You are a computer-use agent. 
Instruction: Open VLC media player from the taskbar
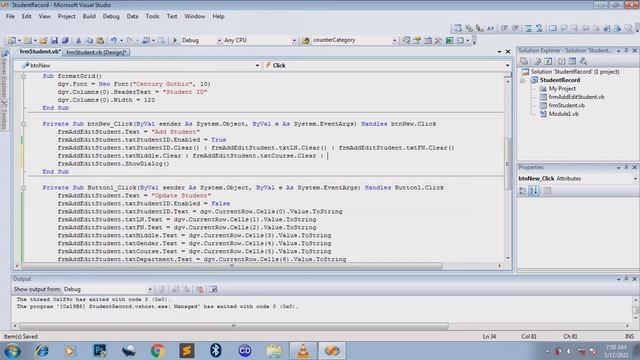point(303,351)
